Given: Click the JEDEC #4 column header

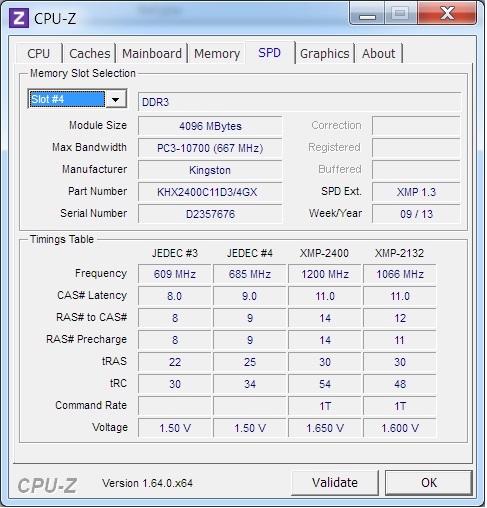Looking at the screenshot, I should [x=250, y=253].
